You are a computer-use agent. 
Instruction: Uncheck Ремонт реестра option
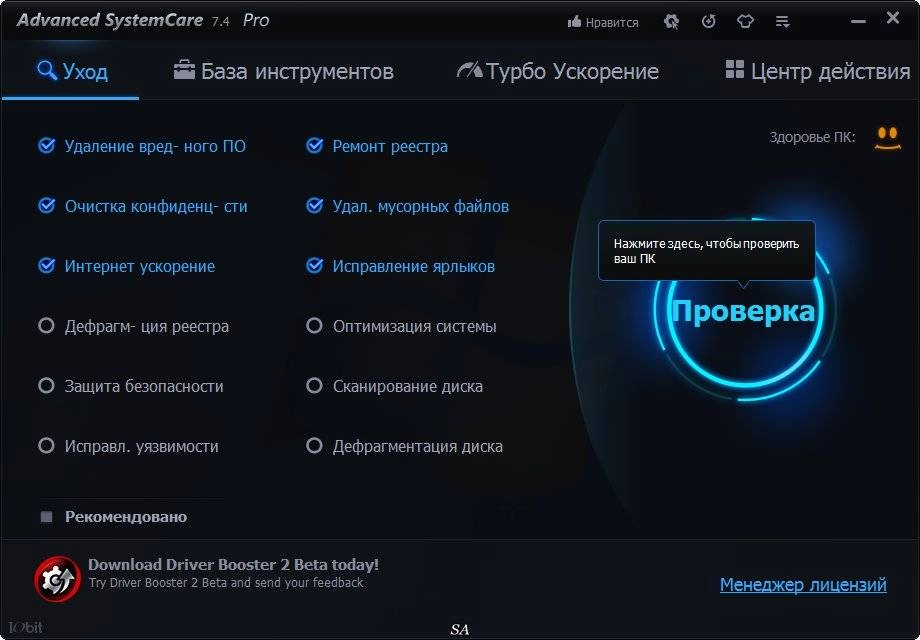click(314, 145)
